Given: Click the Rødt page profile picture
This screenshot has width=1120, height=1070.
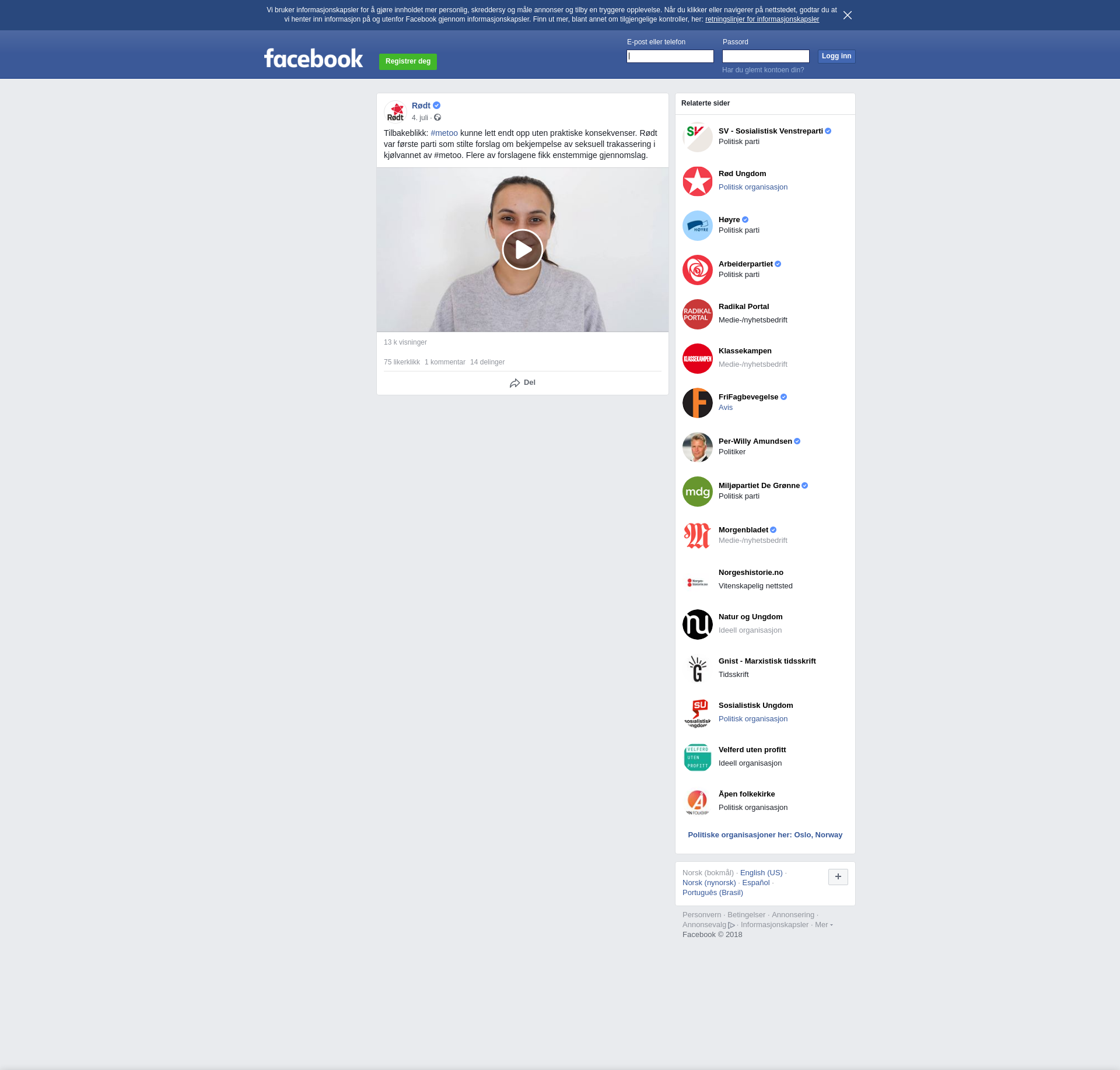Looking at the screenshot, I should tap(395, 112).
